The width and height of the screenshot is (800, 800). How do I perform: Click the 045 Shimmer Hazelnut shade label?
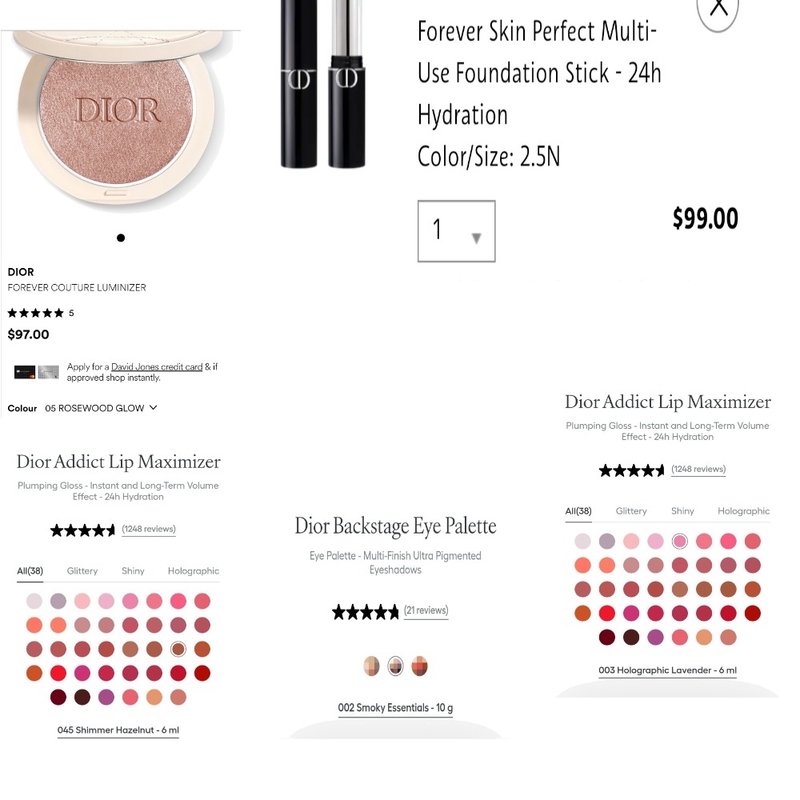point(118,730)
